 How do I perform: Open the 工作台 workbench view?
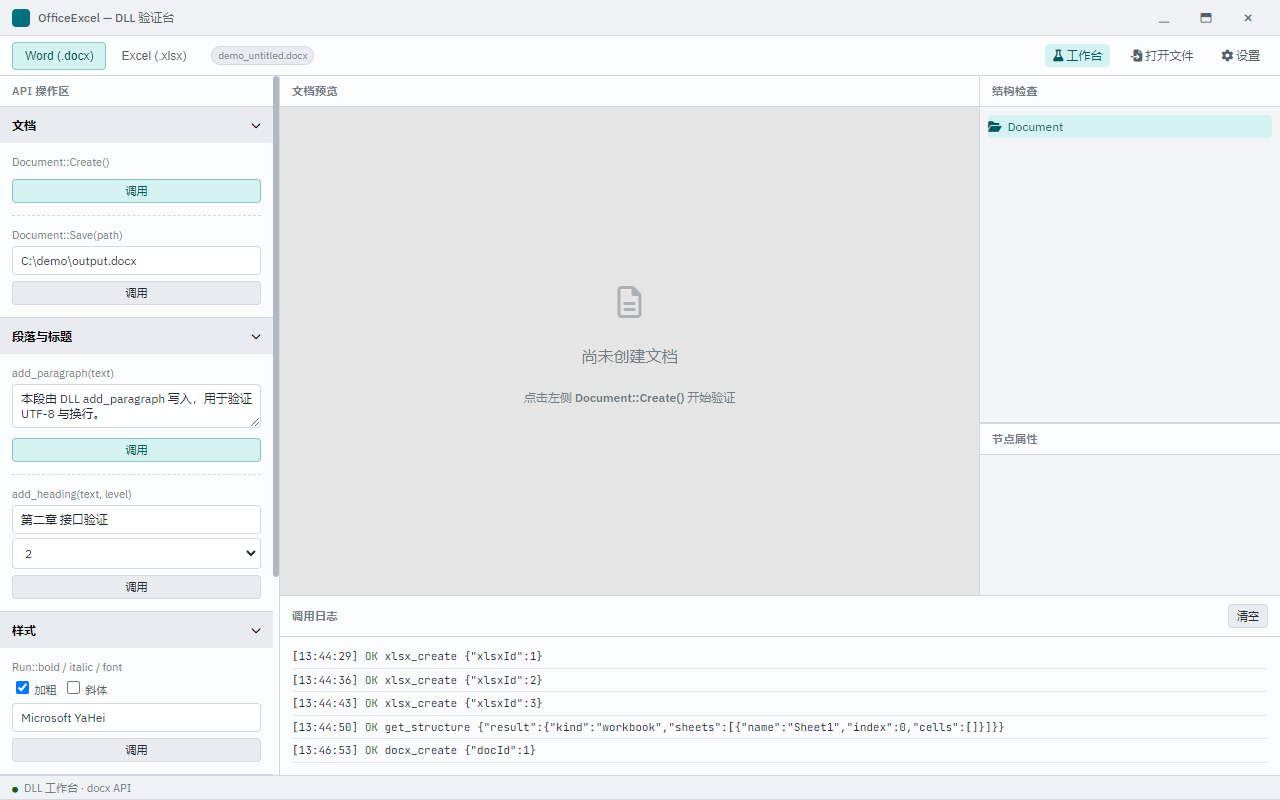[x=1077, y=56]
